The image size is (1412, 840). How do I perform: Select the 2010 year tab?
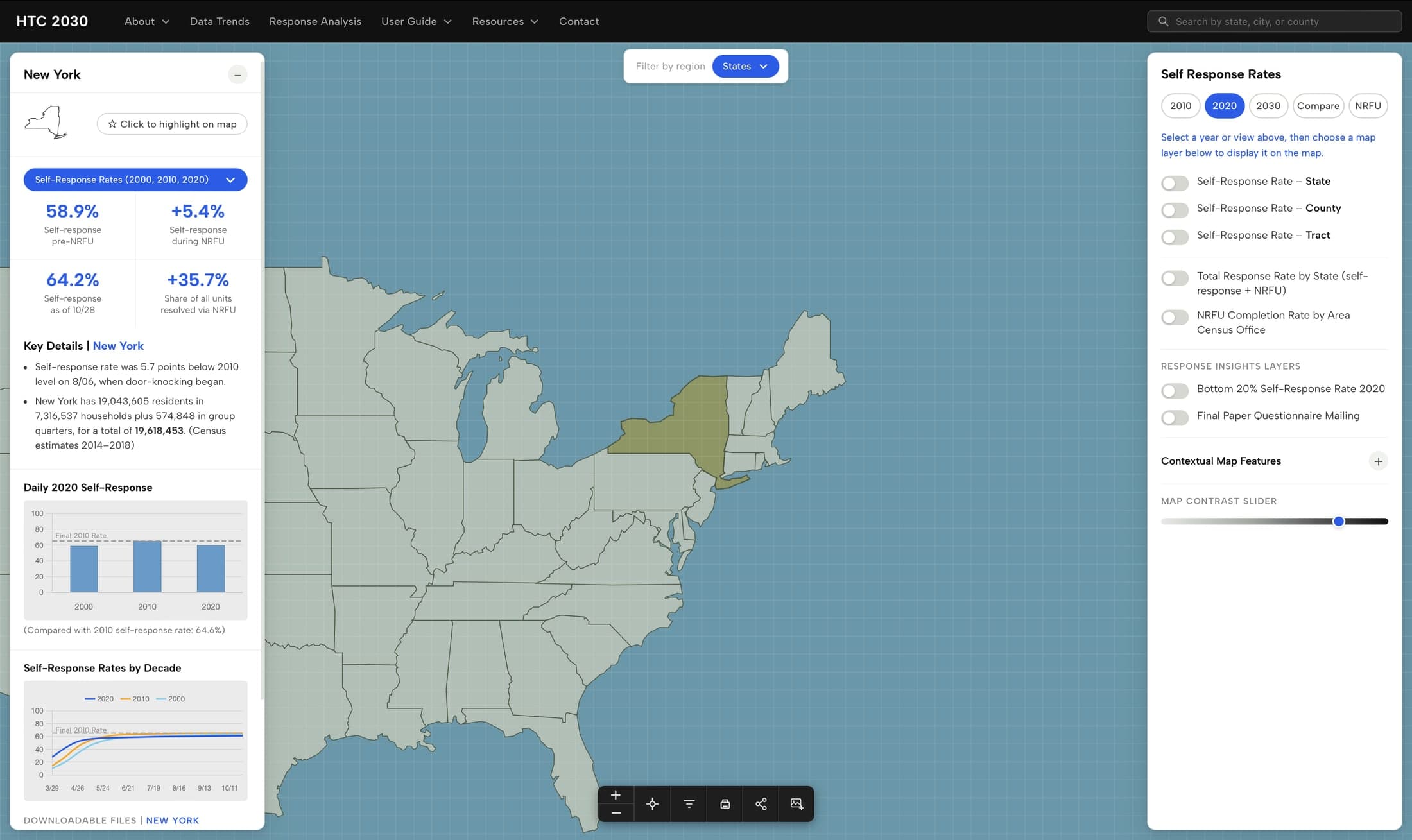[1180, 106]
